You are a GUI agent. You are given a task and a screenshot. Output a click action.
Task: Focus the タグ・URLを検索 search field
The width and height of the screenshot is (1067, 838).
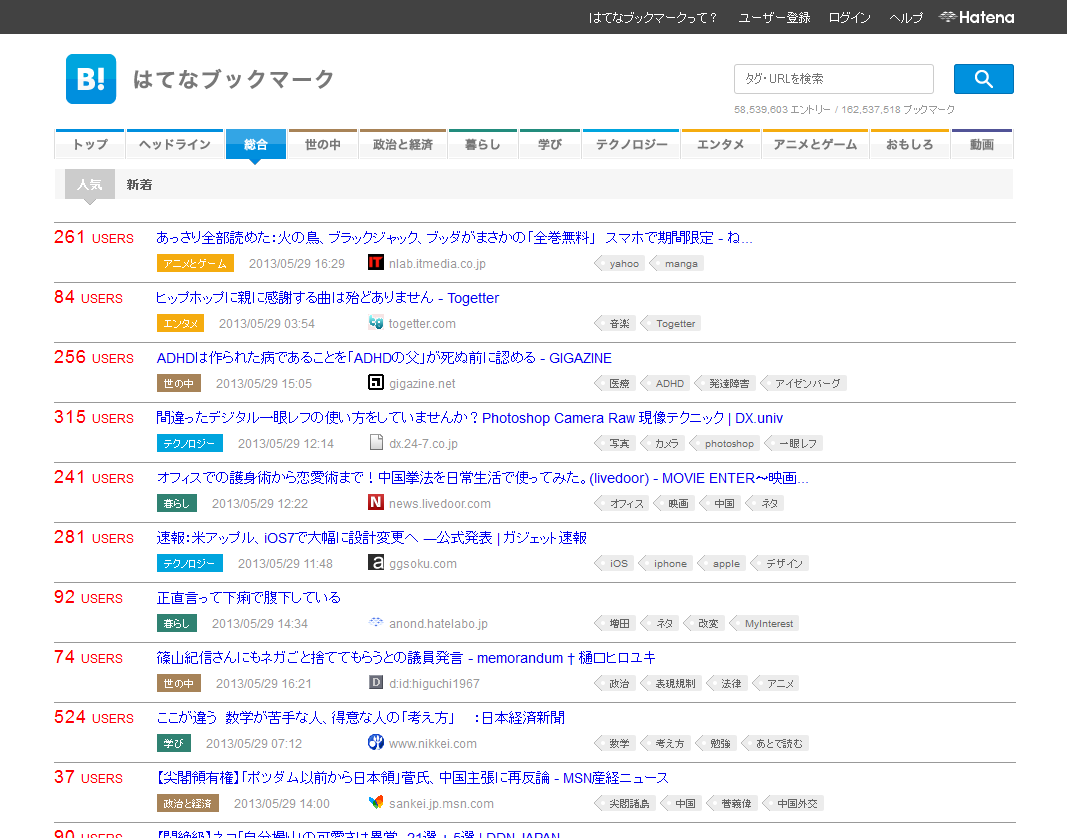[834, 79]
